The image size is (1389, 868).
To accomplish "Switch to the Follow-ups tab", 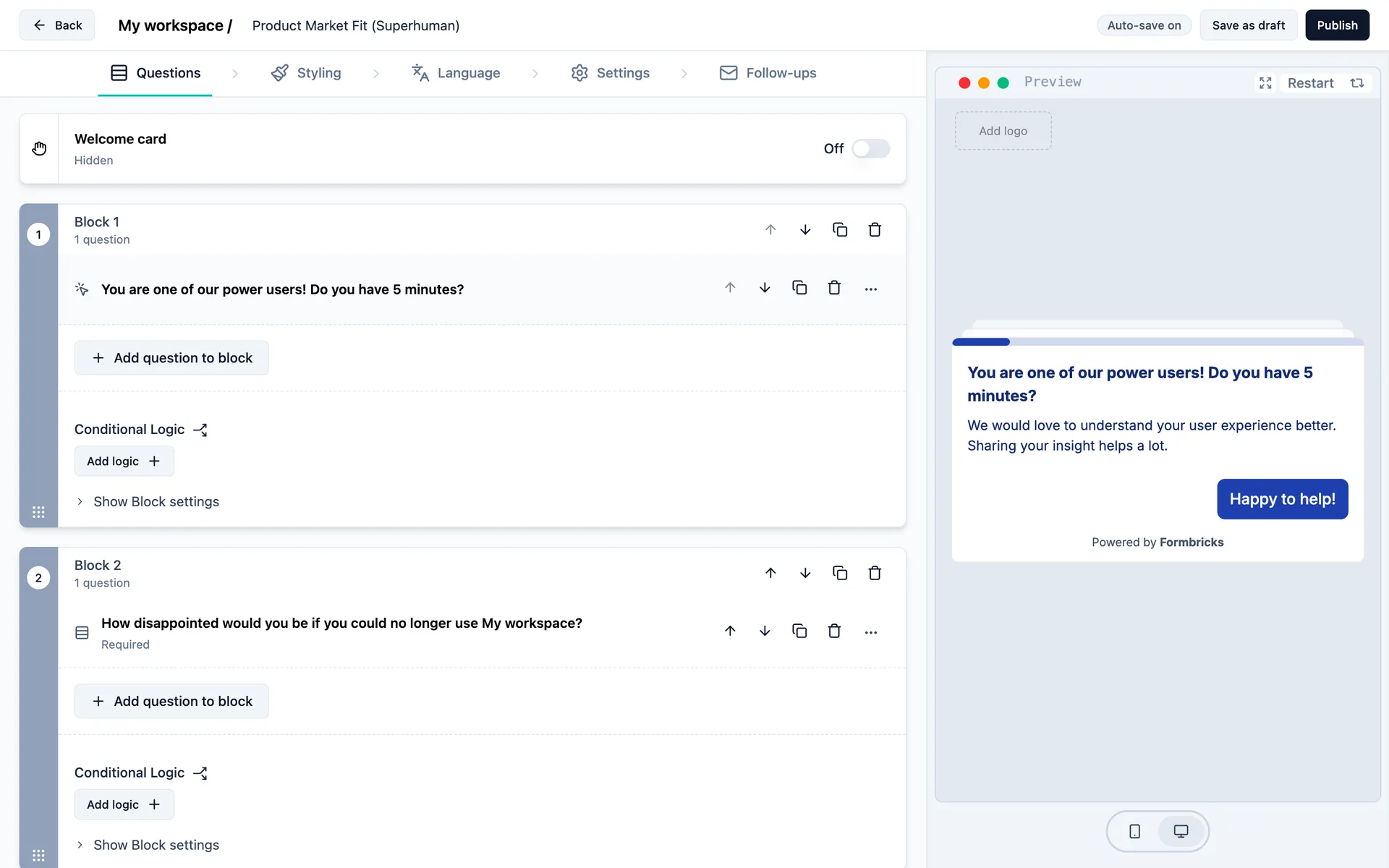I will [x=768, y=73].
